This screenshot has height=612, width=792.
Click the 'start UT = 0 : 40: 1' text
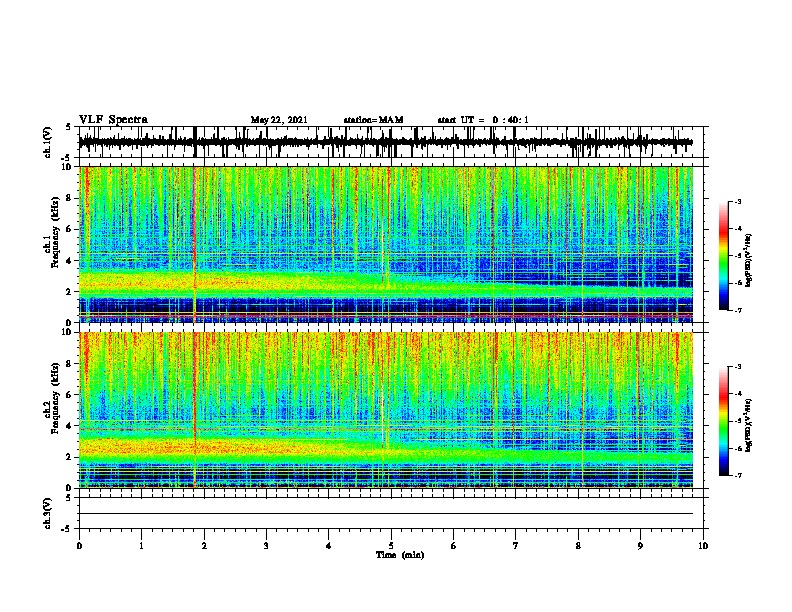(483, 120)
